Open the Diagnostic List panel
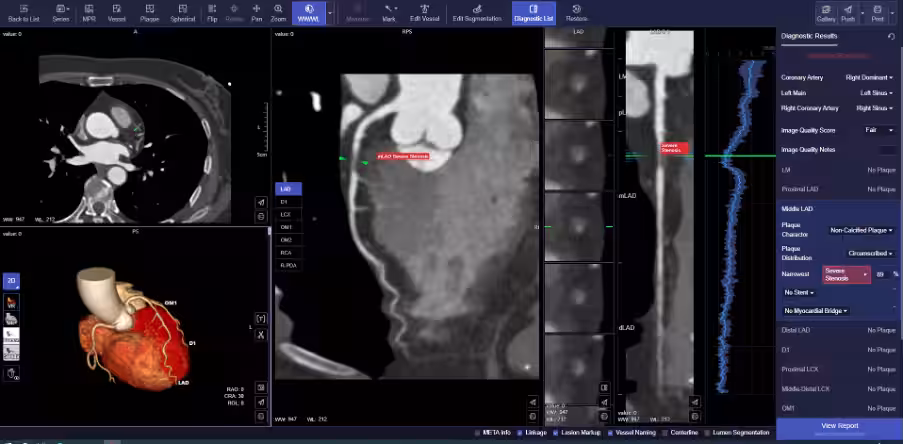Image resolution: width=904 pixels, height=444 pixels. 533,12
